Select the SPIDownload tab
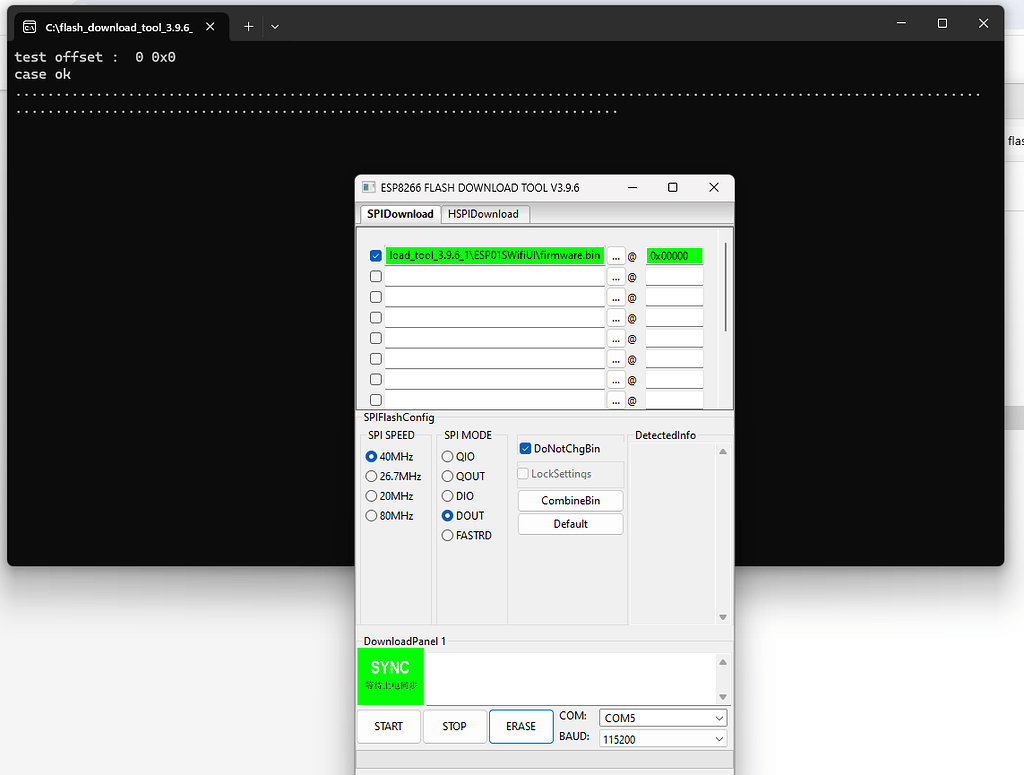 click(x=400, y=214)
